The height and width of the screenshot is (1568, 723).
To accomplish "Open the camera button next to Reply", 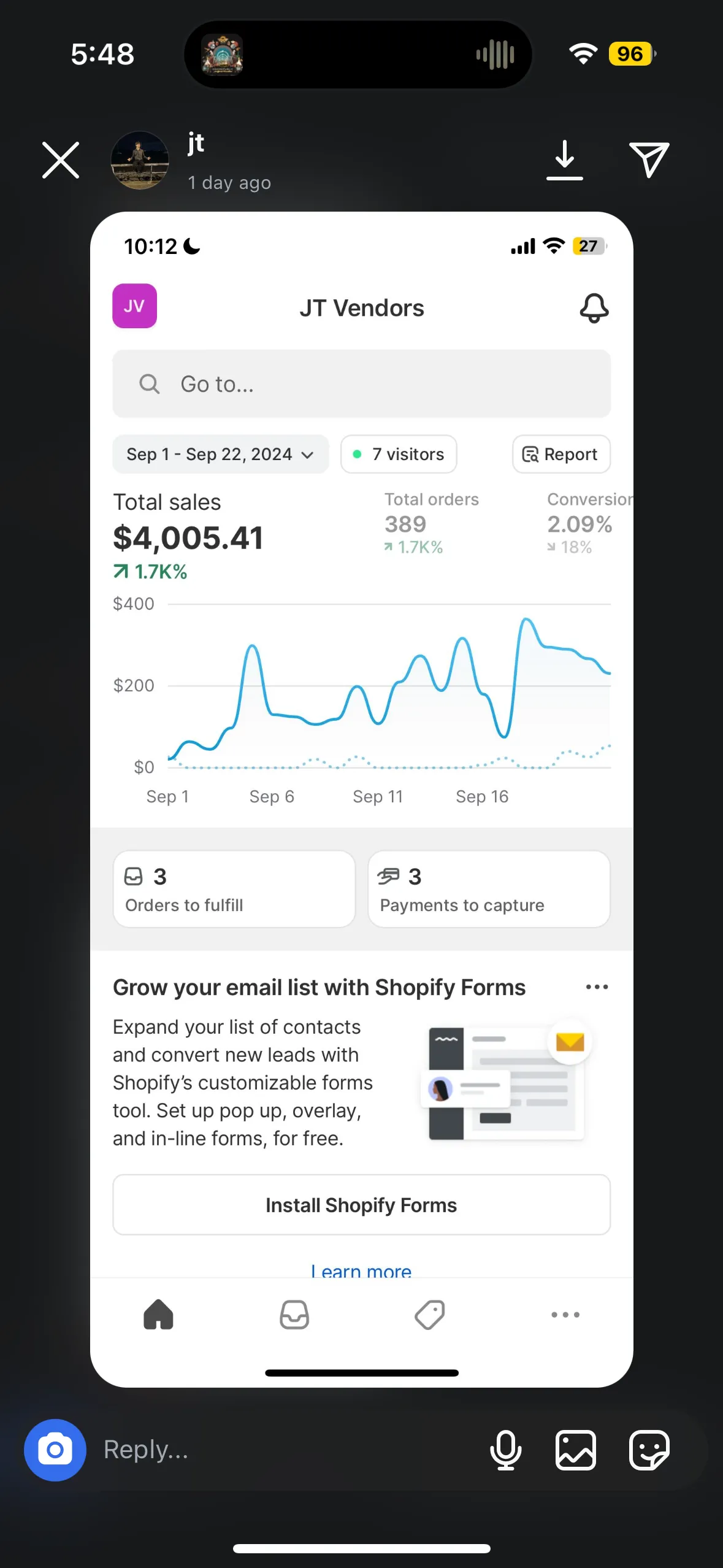I will coord(55,1450).
